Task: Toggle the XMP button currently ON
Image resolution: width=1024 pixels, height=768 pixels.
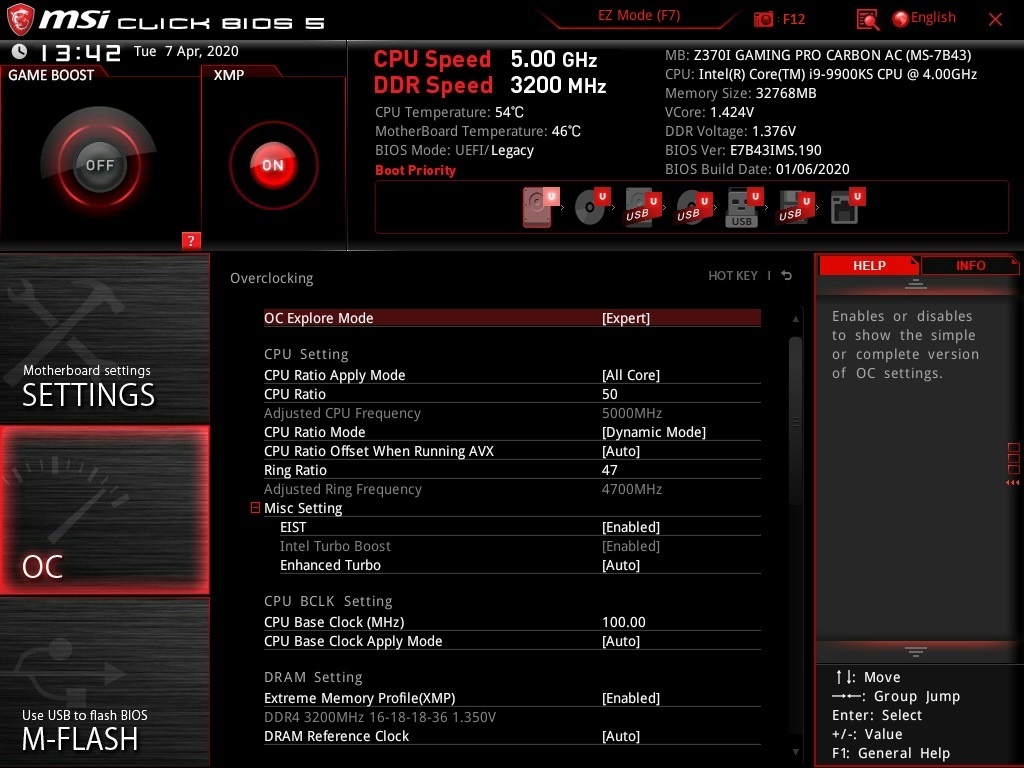Action: [273, 165]
